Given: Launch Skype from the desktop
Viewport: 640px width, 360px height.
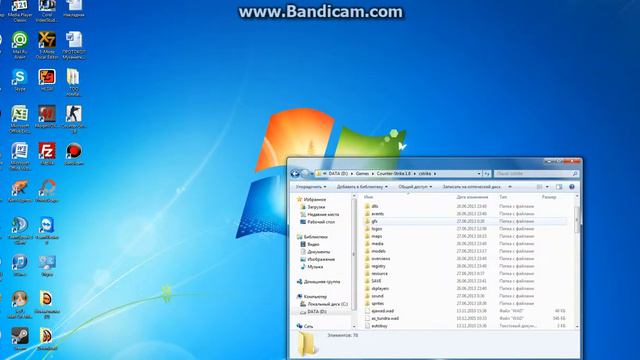Looking at the screenshot, I should [19, 80].
